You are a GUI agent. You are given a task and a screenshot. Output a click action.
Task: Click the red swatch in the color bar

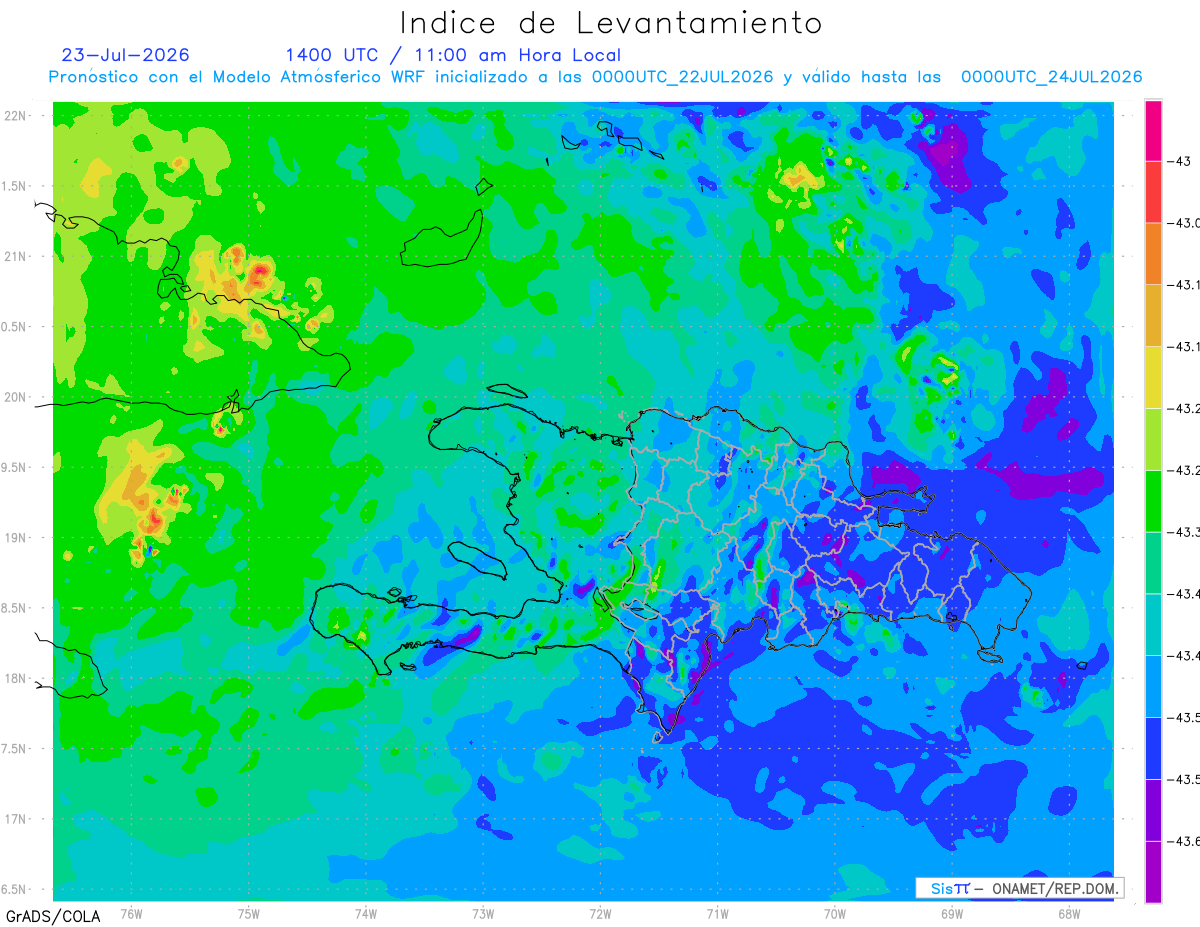click(x=1153, y=192)
